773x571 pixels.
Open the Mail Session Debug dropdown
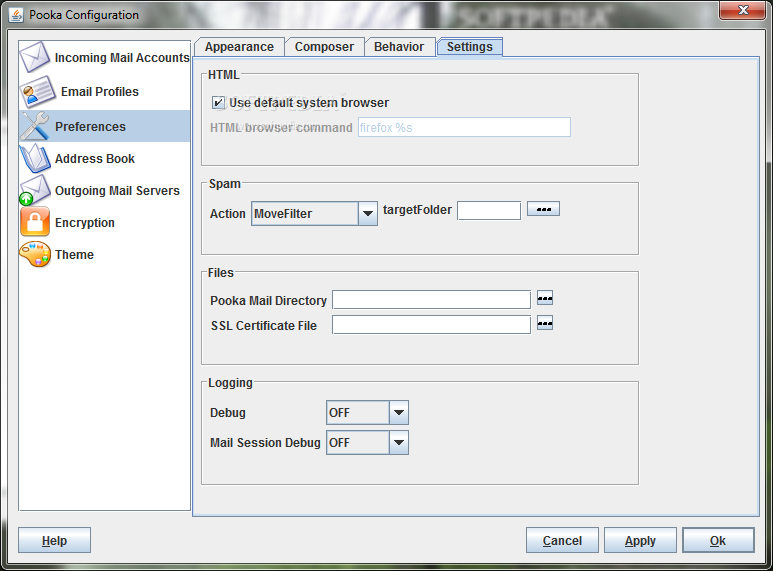pos(367,442)
